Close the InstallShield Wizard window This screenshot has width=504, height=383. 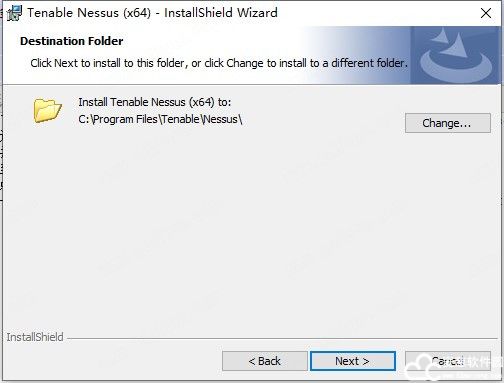coord(486,13)
